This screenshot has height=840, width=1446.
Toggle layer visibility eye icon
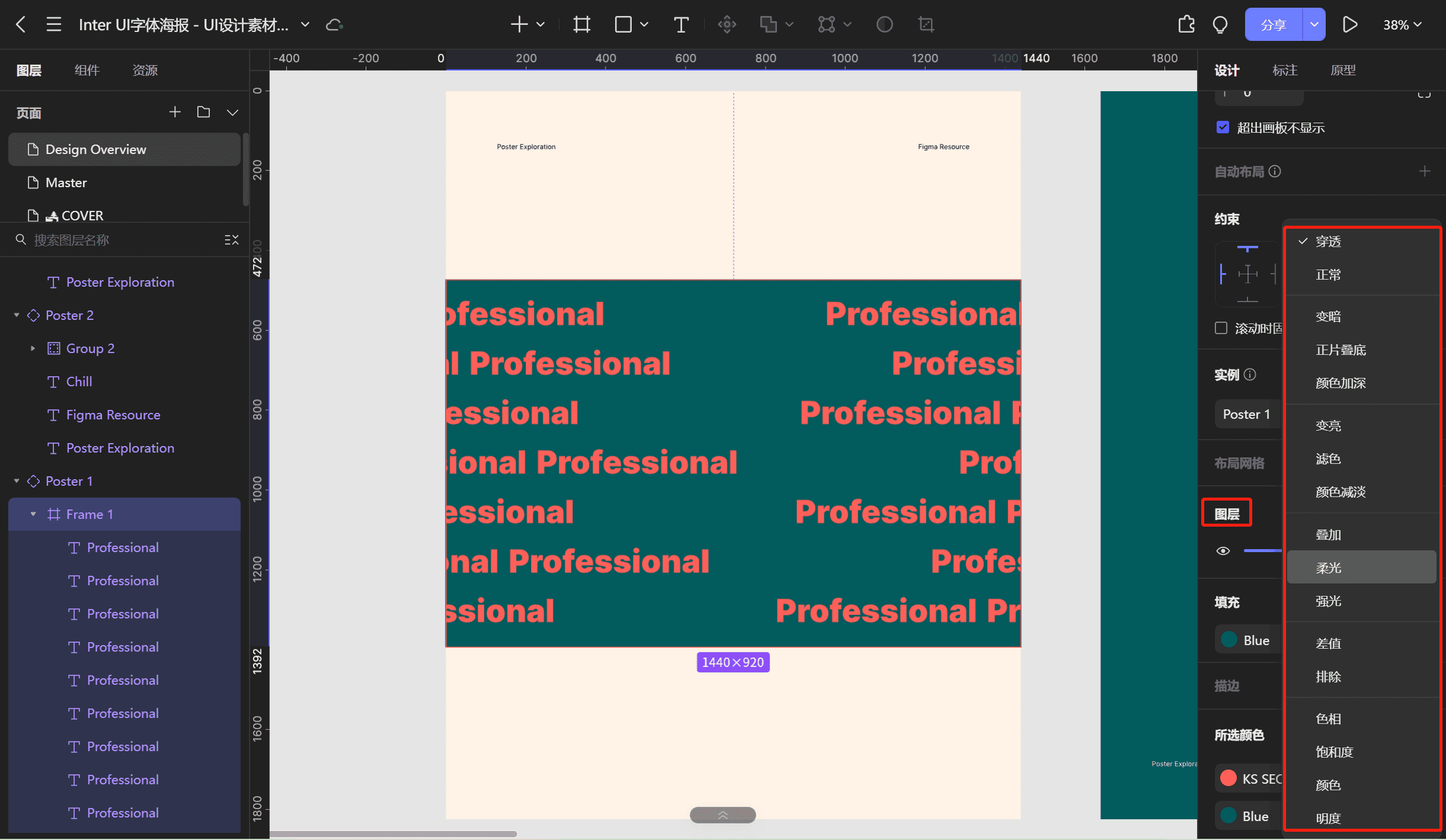tap(1223, 551)
